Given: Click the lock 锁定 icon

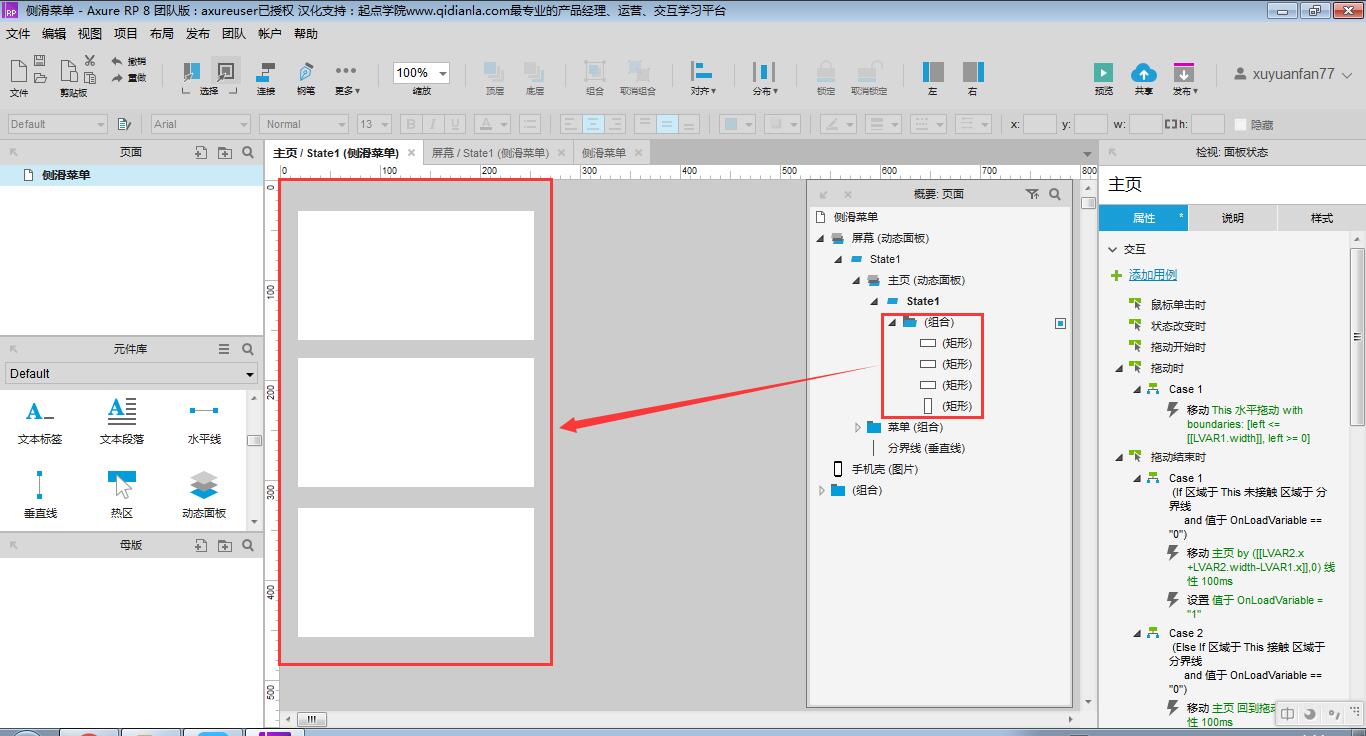Looking at the screenshot, I should (826, 71).
